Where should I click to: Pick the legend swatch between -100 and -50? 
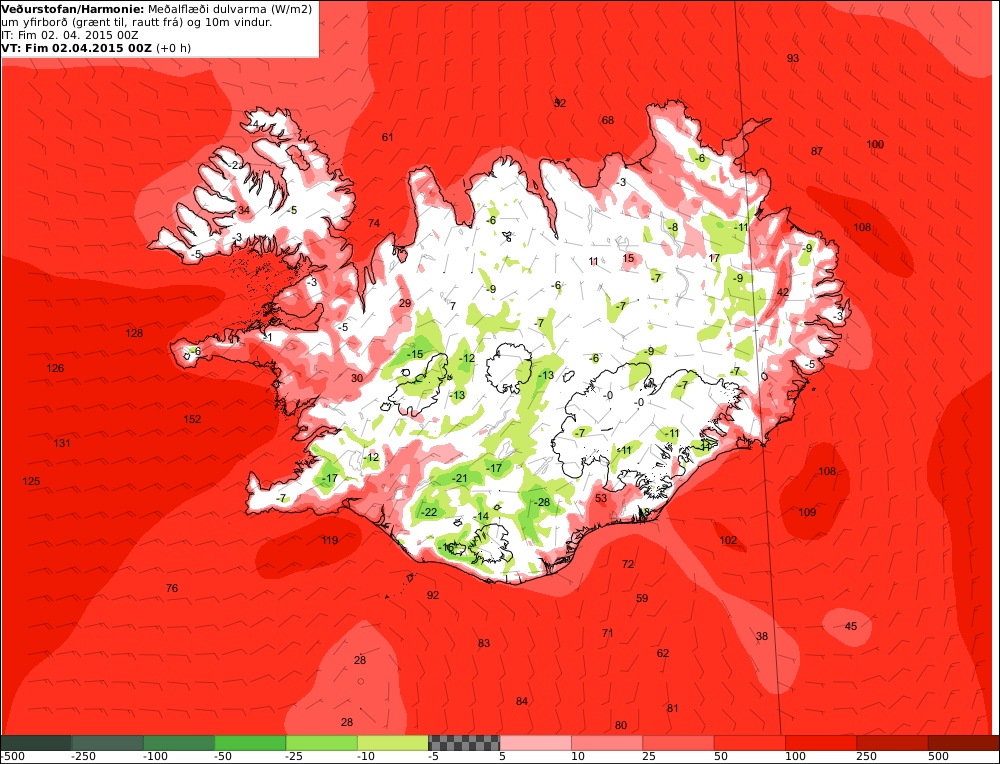click(x=179, y=742)
